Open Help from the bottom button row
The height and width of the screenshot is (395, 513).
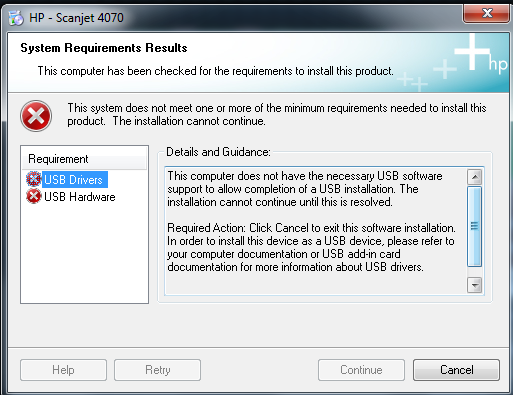pyautogui.click(x=63, y=370)
